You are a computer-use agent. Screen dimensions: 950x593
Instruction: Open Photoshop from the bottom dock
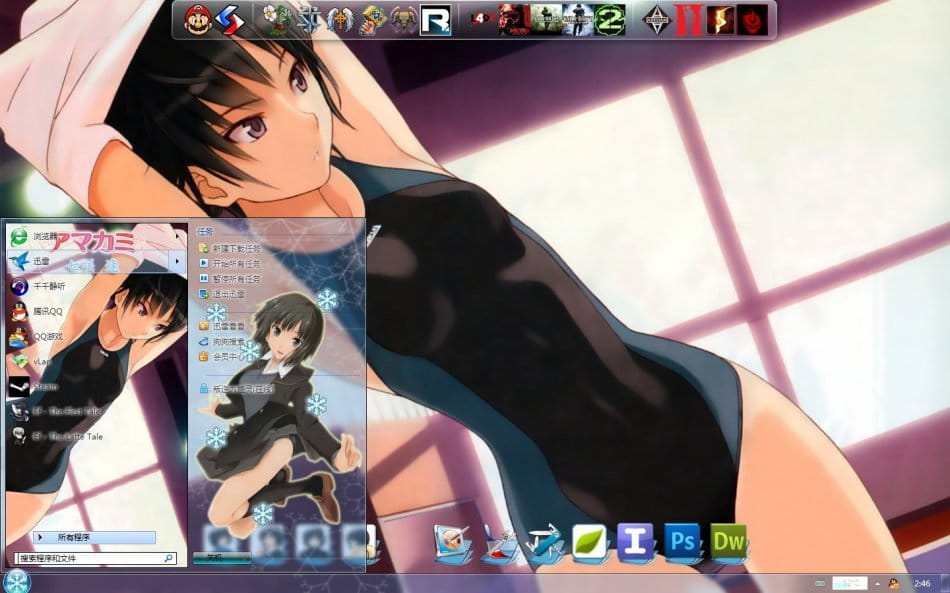(683, 541)
